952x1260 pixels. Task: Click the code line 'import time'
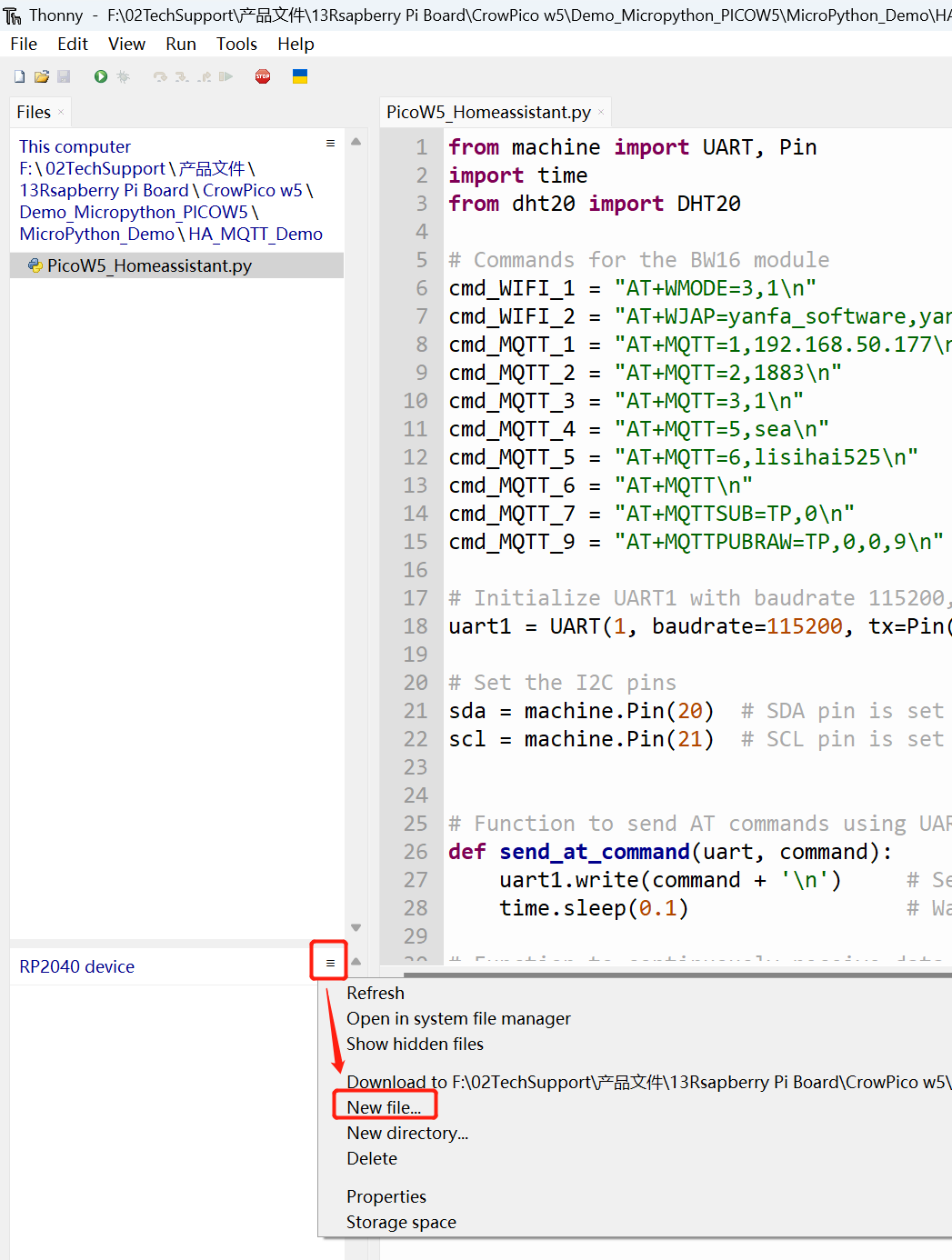point(517,175)
